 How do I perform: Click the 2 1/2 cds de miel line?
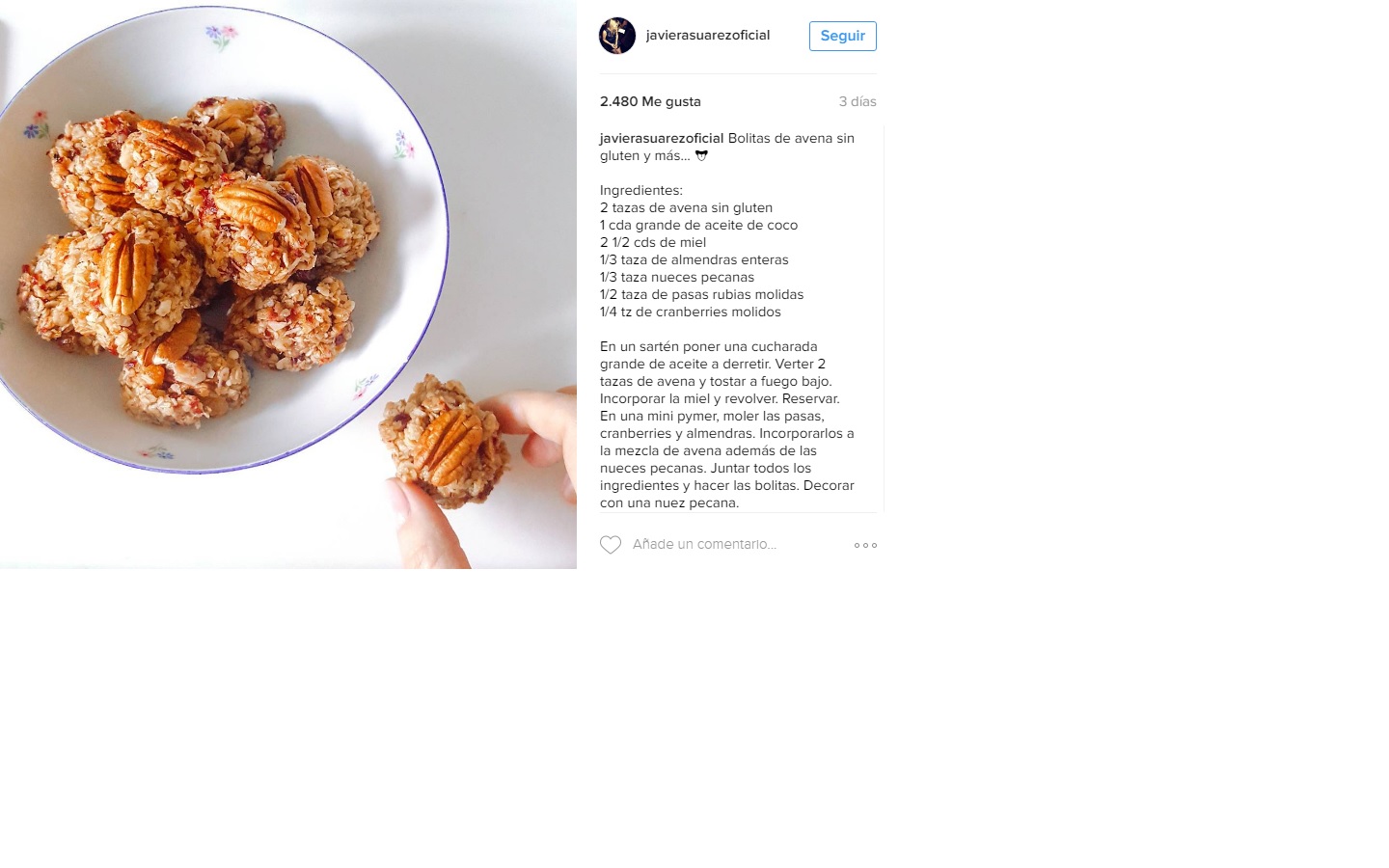pyautogui.click(x=653, y=242)
